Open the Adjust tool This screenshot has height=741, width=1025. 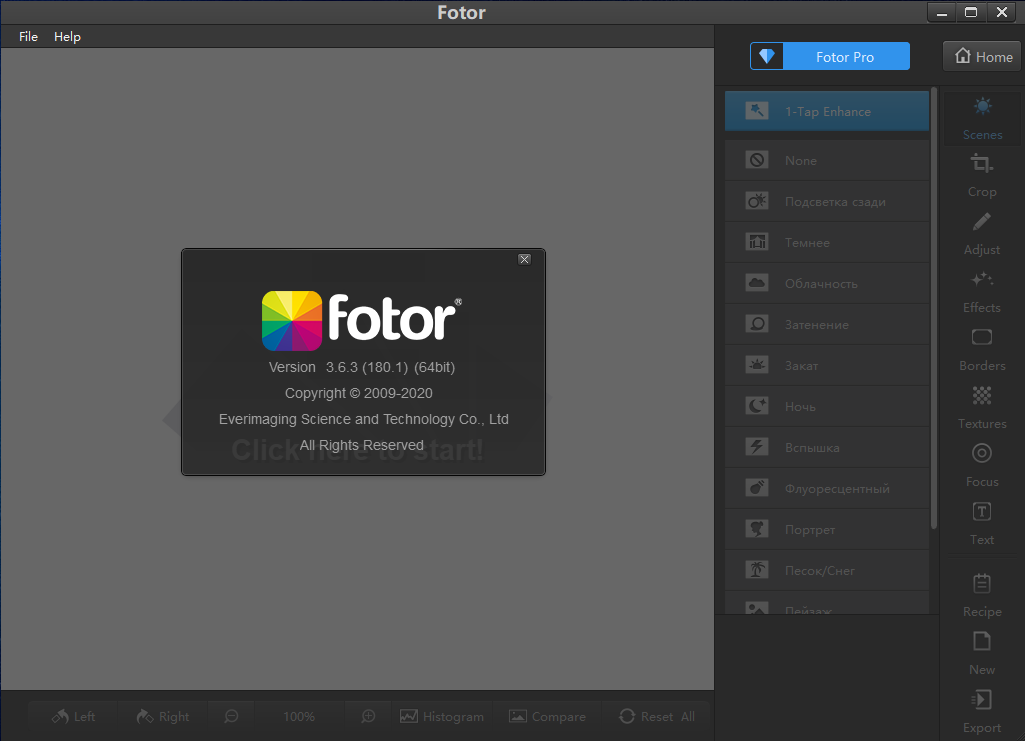click(x=982, y=233)
